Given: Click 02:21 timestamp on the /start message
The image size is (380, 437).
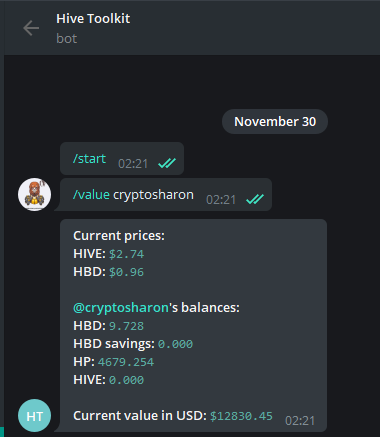Looking at the screenshot, I should 133,164.
